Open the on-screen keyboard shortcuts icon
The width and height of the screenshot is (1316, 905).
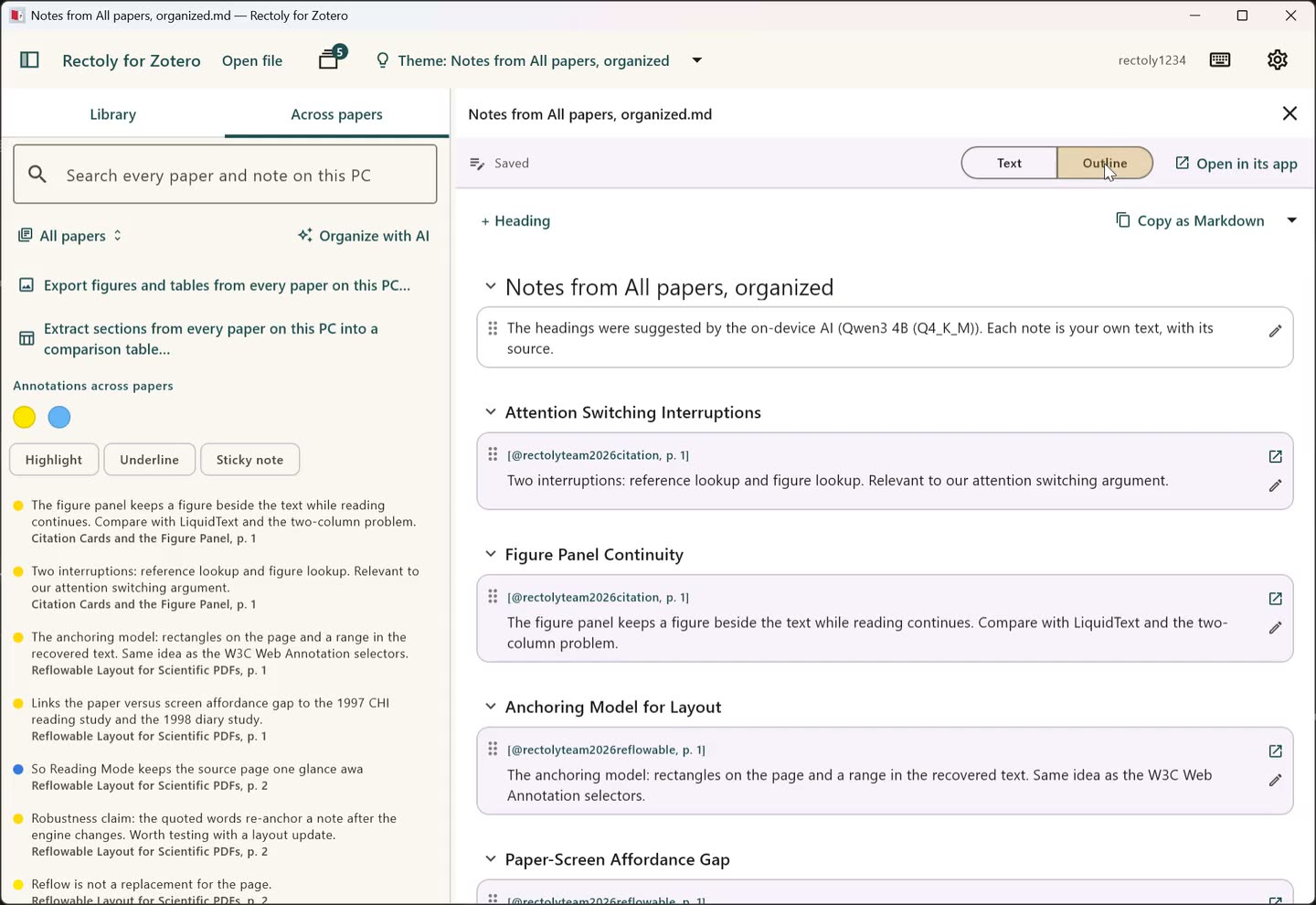tap(1220, 60)
